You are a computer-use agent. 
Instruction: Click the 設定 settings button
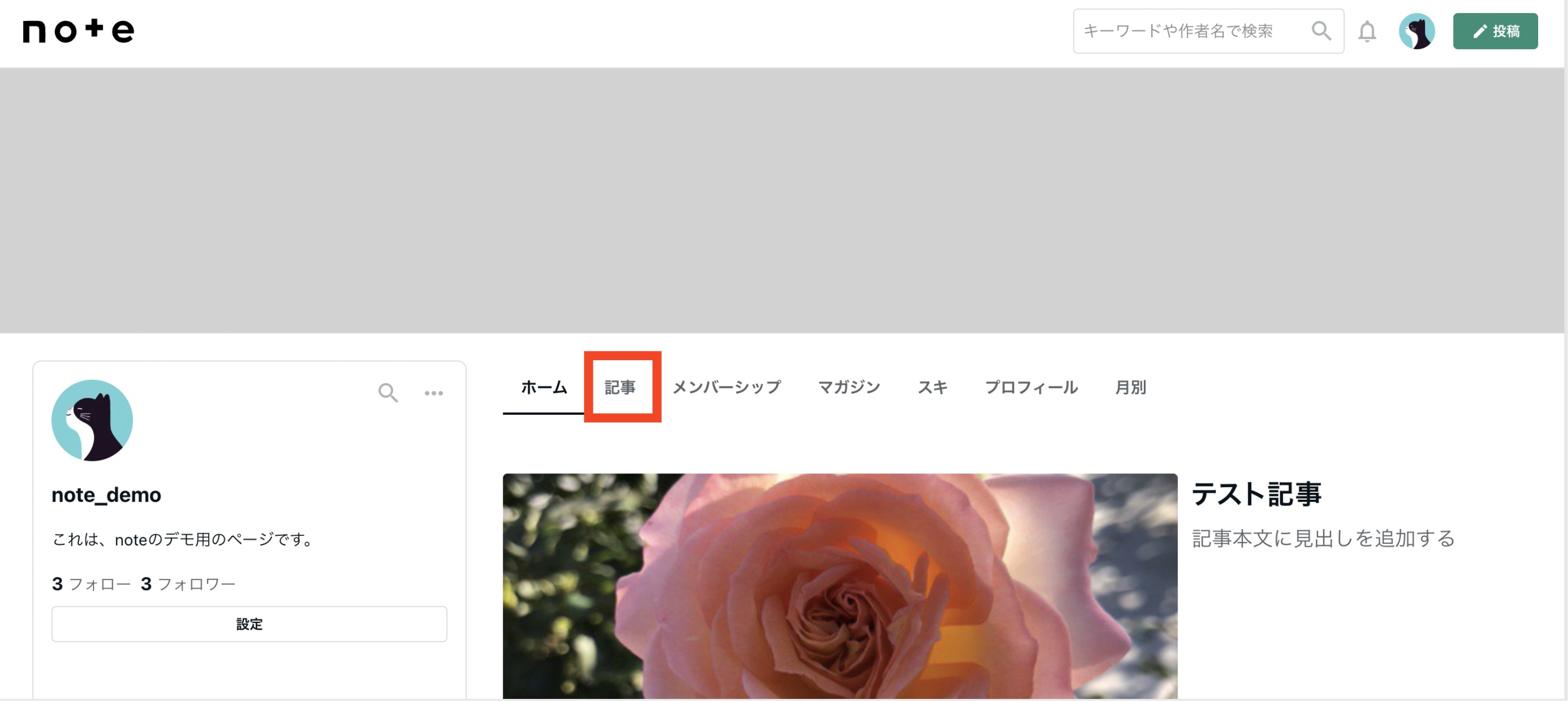(x=249, y=623)
